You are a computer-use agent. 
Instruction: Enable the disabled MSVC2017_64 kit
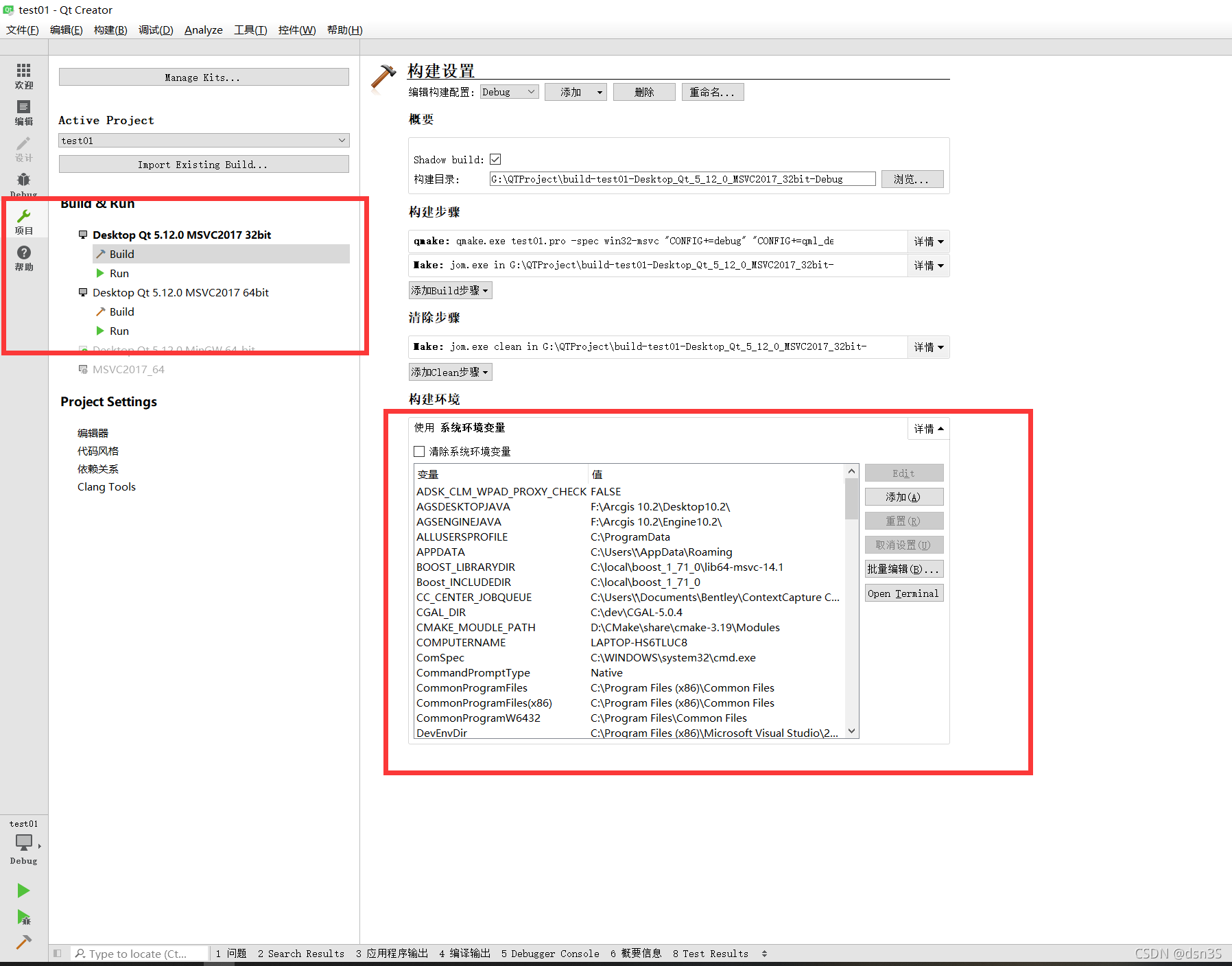pyautogui.click(x=128, y=369)
